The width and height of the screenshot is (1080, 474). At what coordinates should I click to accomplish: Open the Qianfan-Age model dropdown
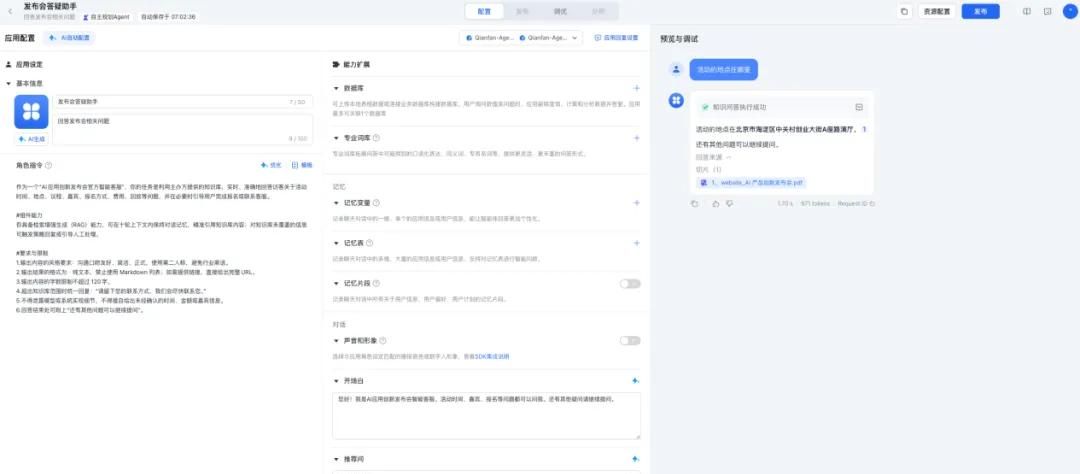point(521,38)
